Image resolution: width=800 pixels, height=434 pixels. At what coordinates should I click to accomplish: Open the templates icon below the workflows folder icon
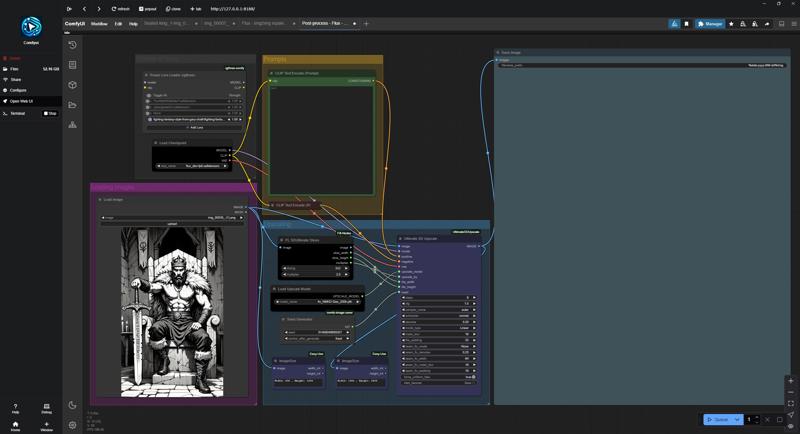[72, 124]
